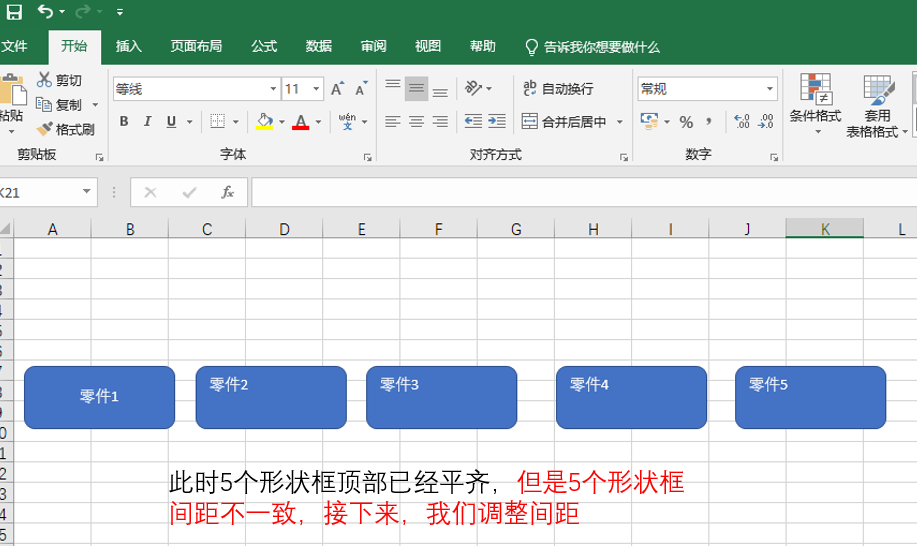Toggle center text horizontally
The height and width of the screenshot is (549, 917).
(x=416, y=122)
